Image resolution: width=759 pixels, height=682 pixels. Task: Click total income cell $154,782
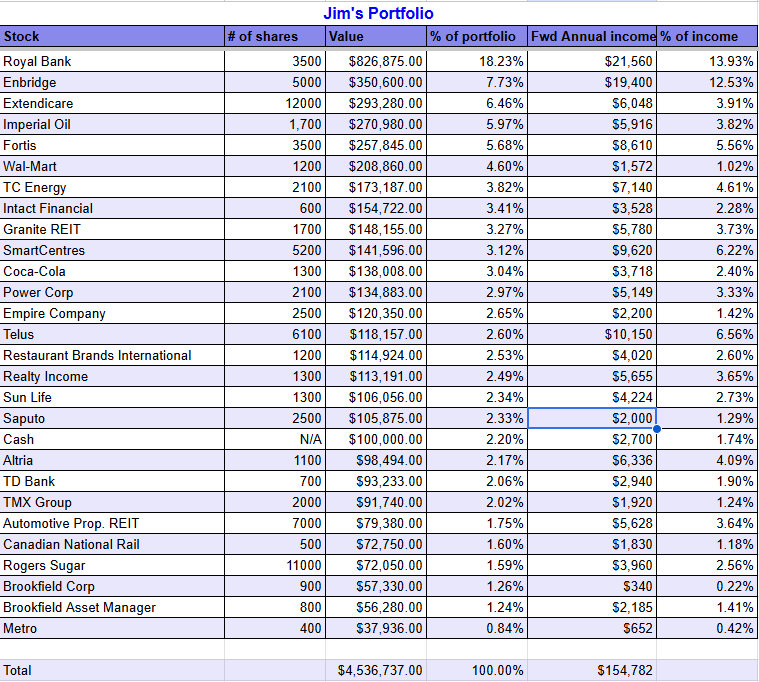[592, 670]
